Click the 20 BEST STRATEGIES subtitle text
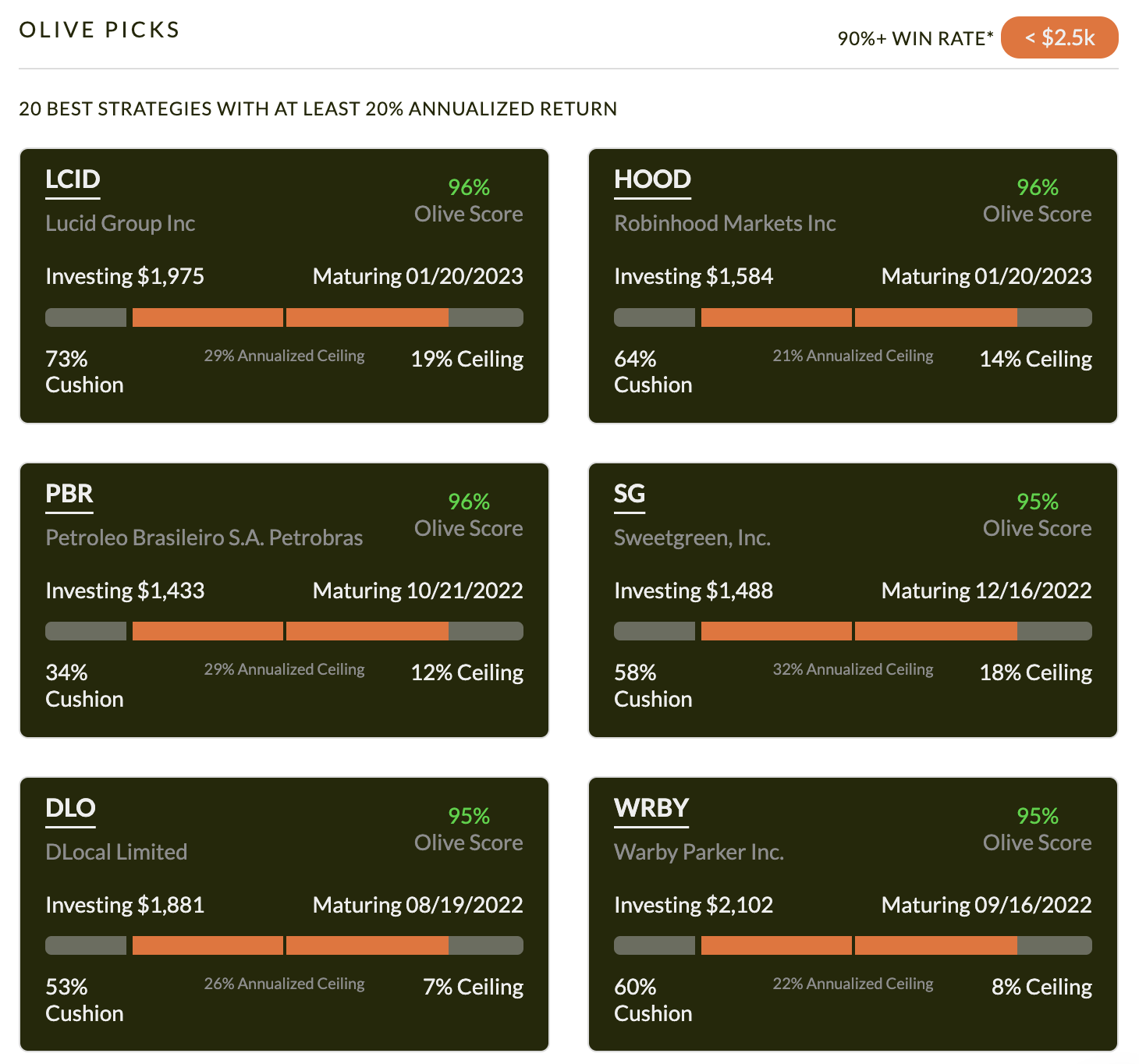 click(x=318, y=108)
